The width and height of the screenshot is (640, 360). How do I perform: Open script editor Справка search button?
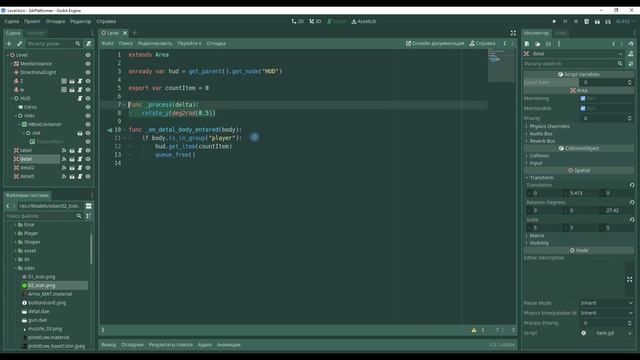[482, 43]
